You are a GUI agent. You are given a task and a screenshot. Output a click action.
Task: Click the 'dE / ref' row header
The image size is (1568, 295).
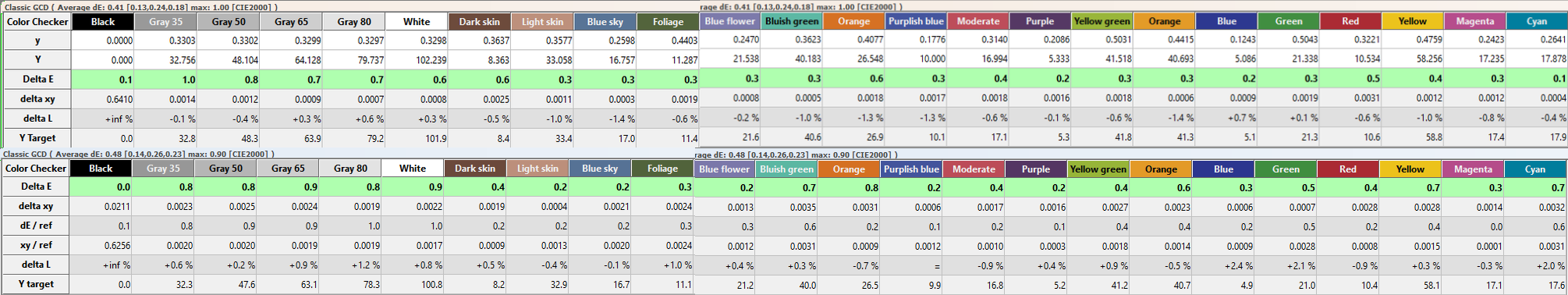pyautogui.click(x=36, y=226)
